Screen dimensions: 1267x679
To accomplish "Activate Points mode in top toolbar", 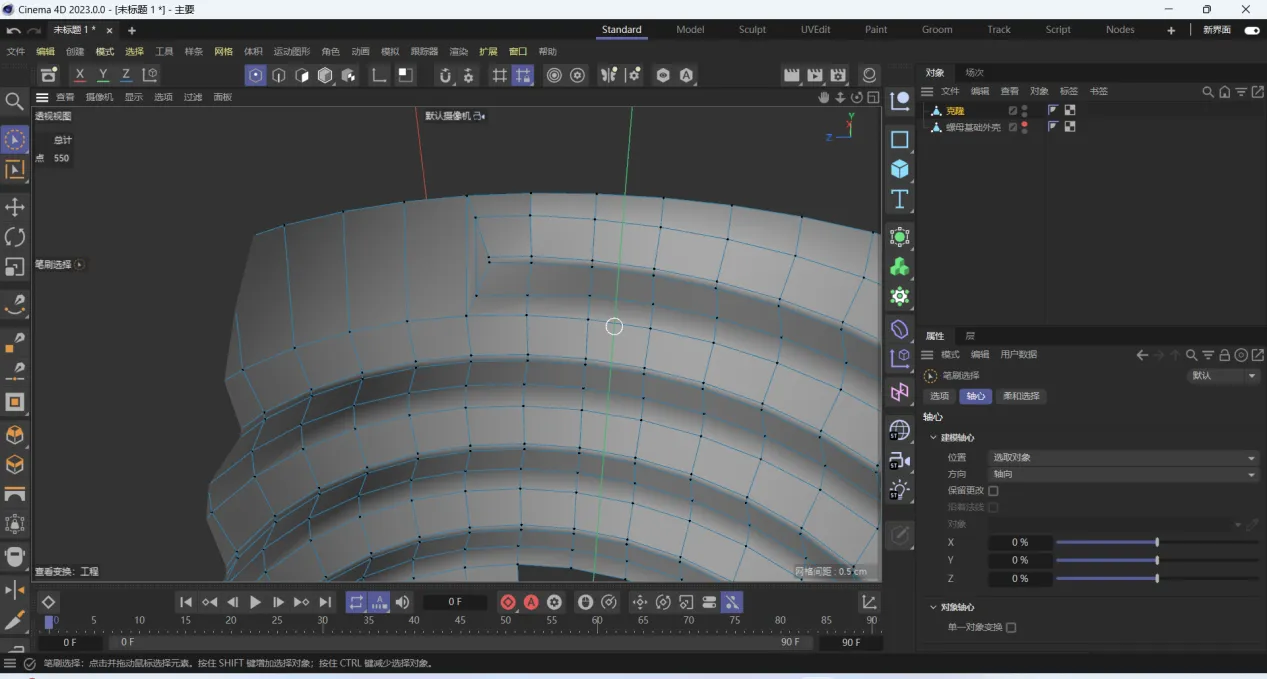I will click(x=256, y=75).
